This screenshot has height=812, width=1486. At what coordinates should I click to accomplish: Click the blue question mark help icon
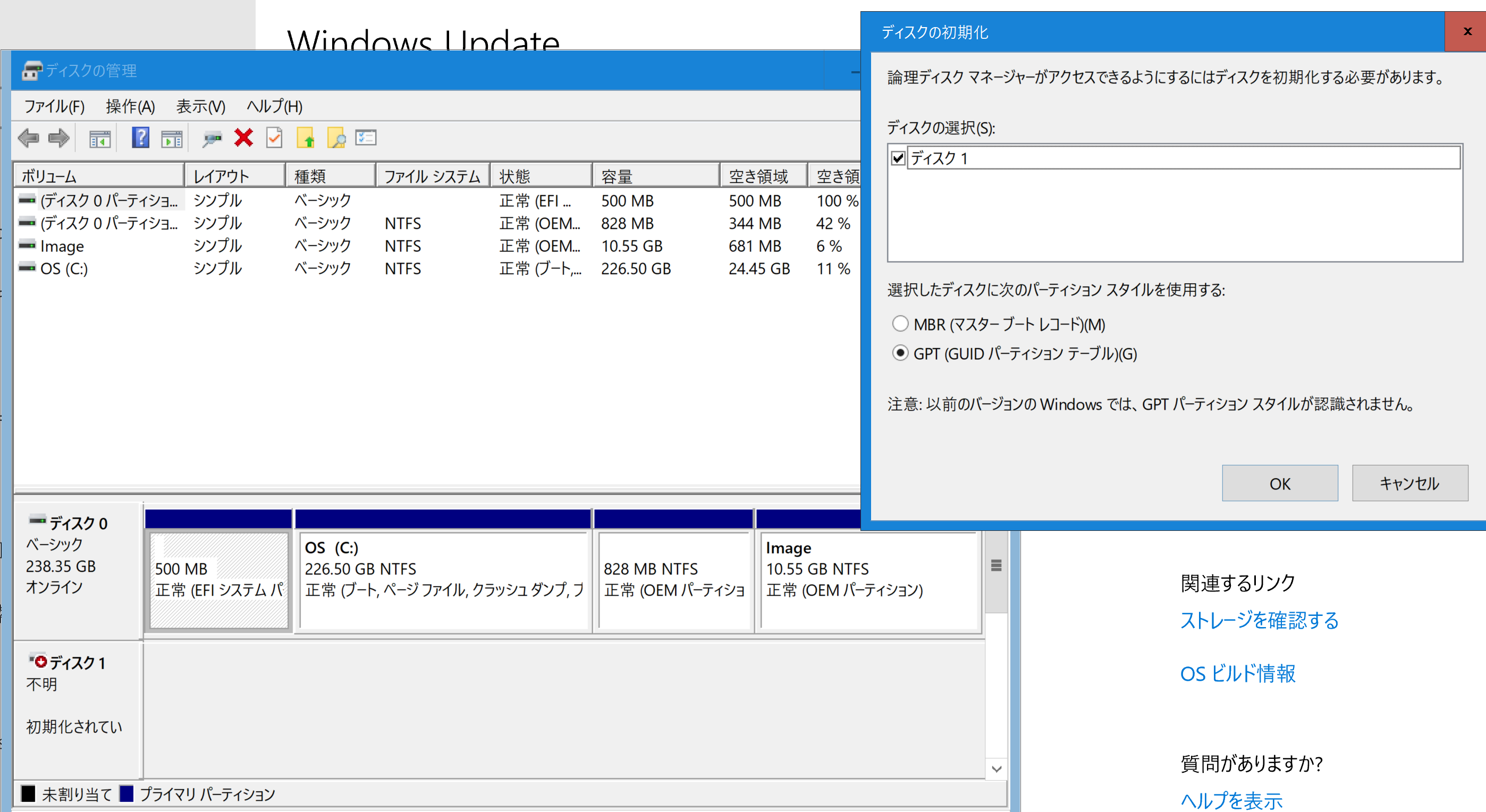click(x=140, y=138)
